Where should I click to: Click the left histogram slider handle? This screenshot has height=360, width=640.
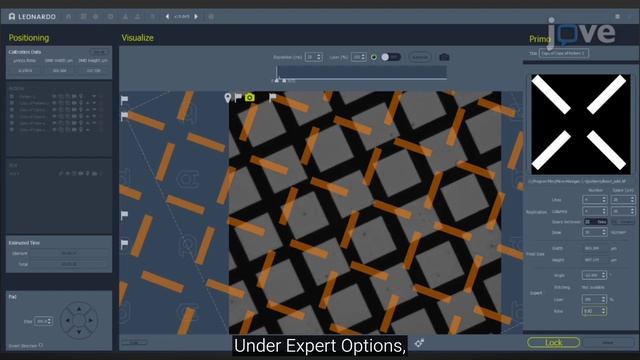click(277, 80)
